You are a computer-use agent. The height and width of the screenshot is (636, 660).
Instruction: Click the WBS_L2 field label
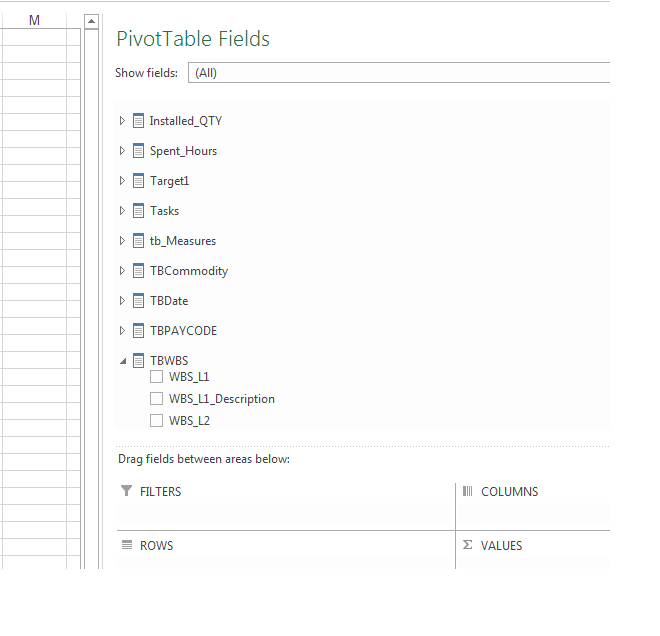[x=189, y=420]
